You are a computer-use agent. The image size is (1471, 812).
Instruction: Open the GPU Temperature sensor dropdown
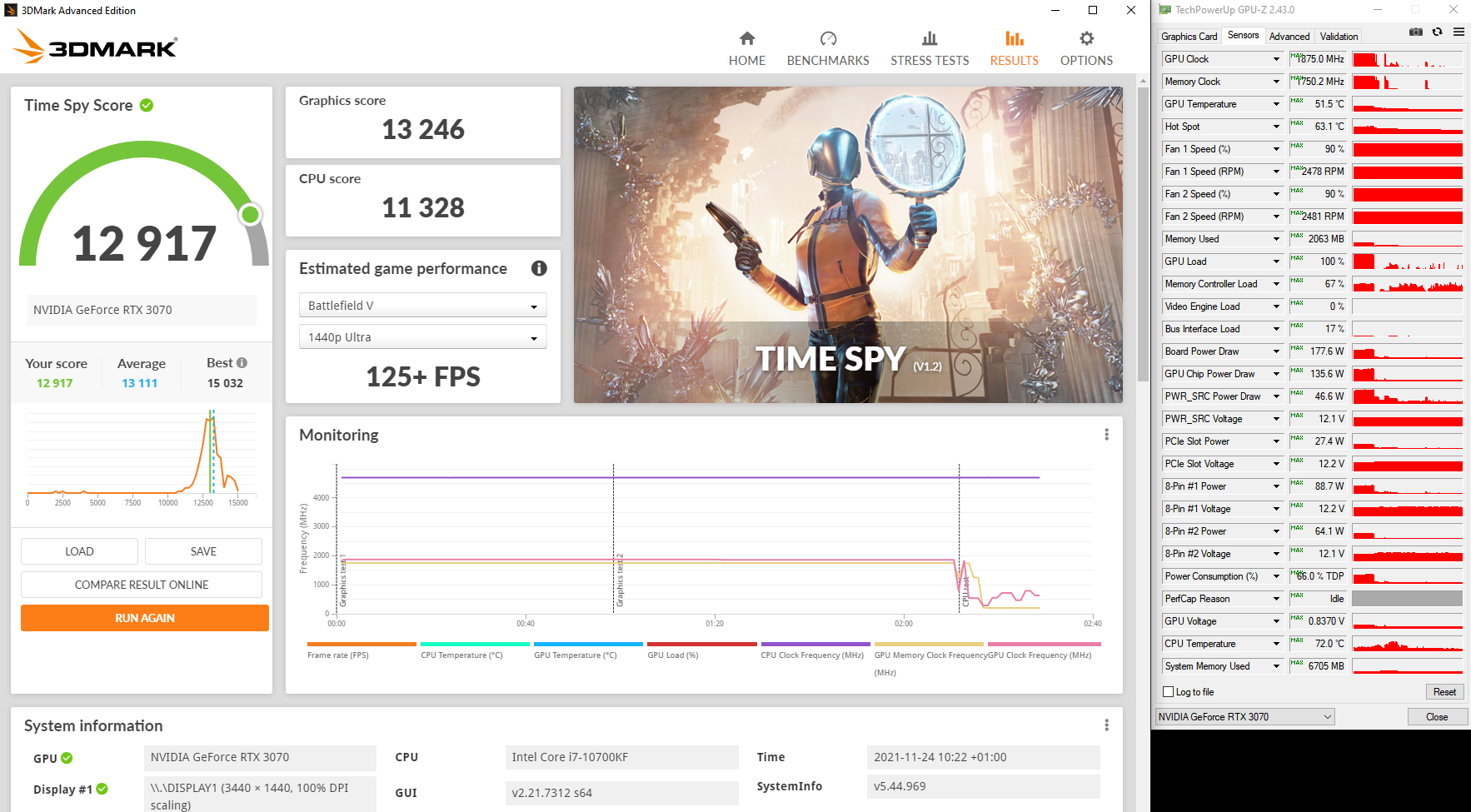[x=1276, y=104]
